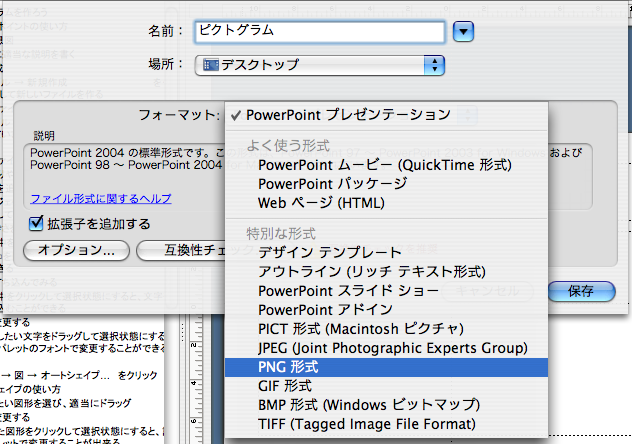
Task: Select BMP 形式 (Windows ビットマップ)
Action: click(386, 405)
